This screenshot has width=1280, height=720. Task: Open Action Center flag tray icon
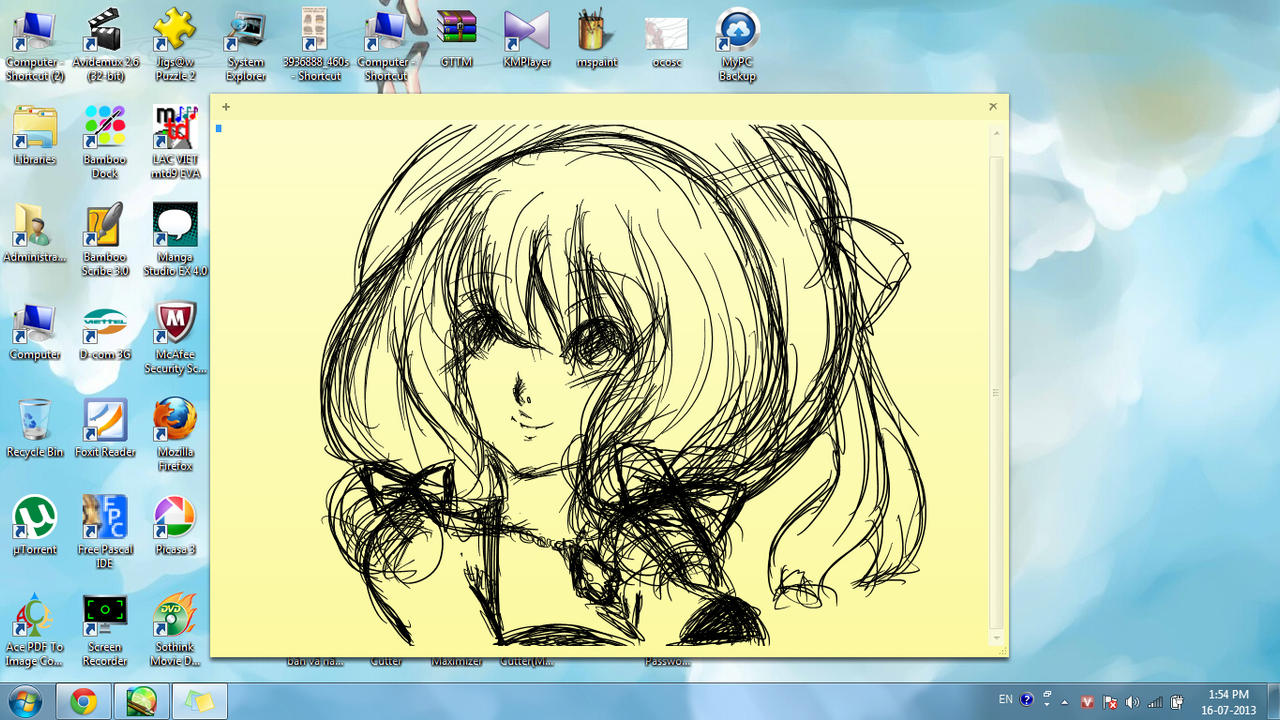click(x=1110, y=702)
